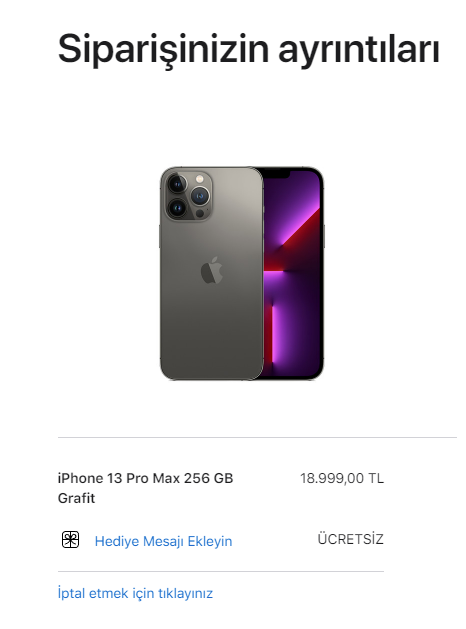Select the iPhone 13 Pro Max 256 GB title

(x=146, y=478)
